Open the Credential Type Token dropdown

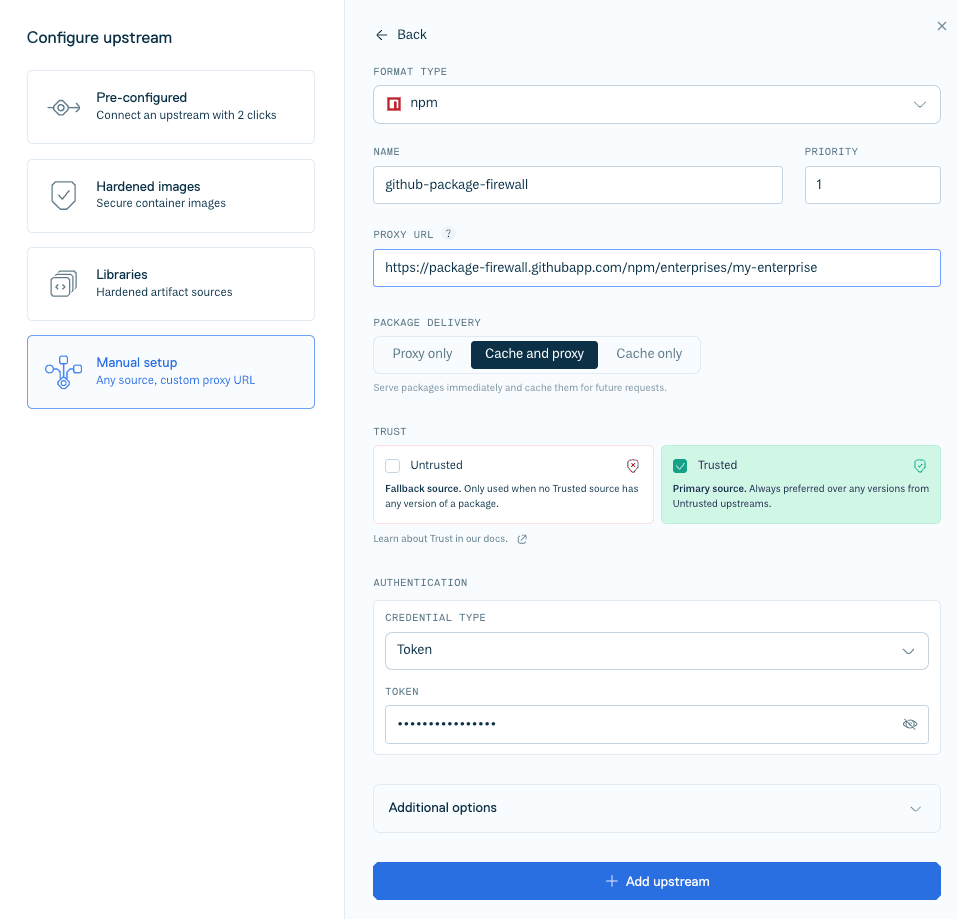tap(657, 651)
